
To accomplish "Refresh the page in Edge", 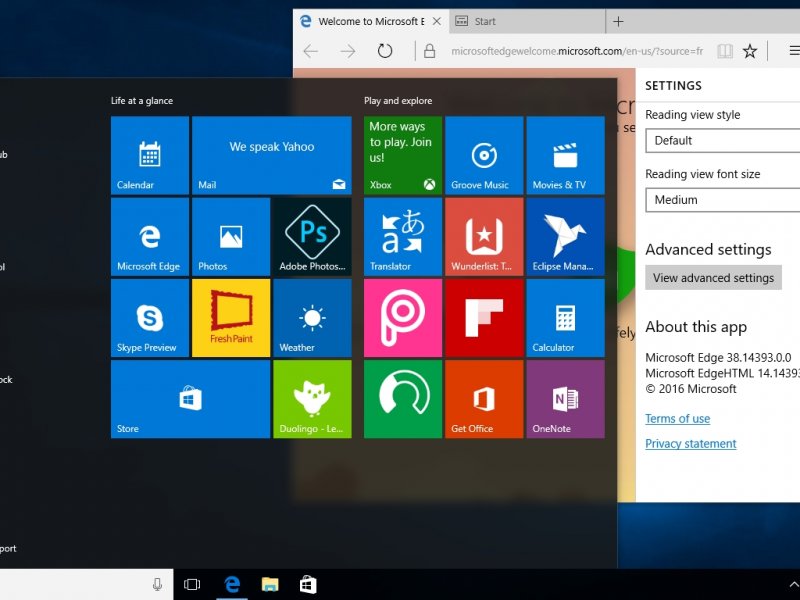I will [385, 51].
